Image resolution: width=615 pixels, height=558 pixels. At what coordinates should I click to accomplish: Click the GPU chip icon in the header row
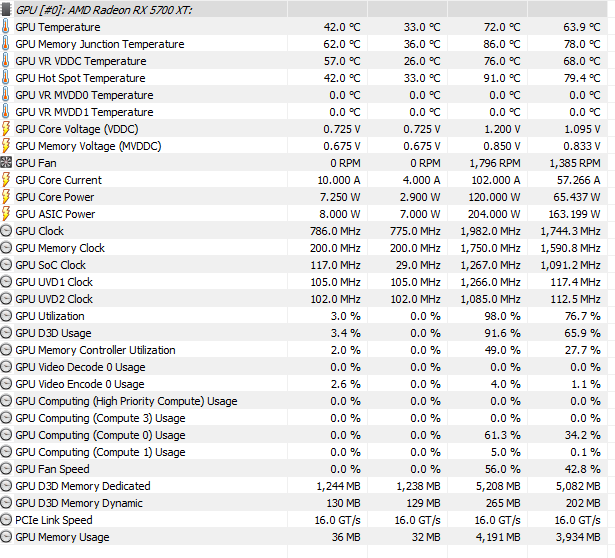pos(6,9)
